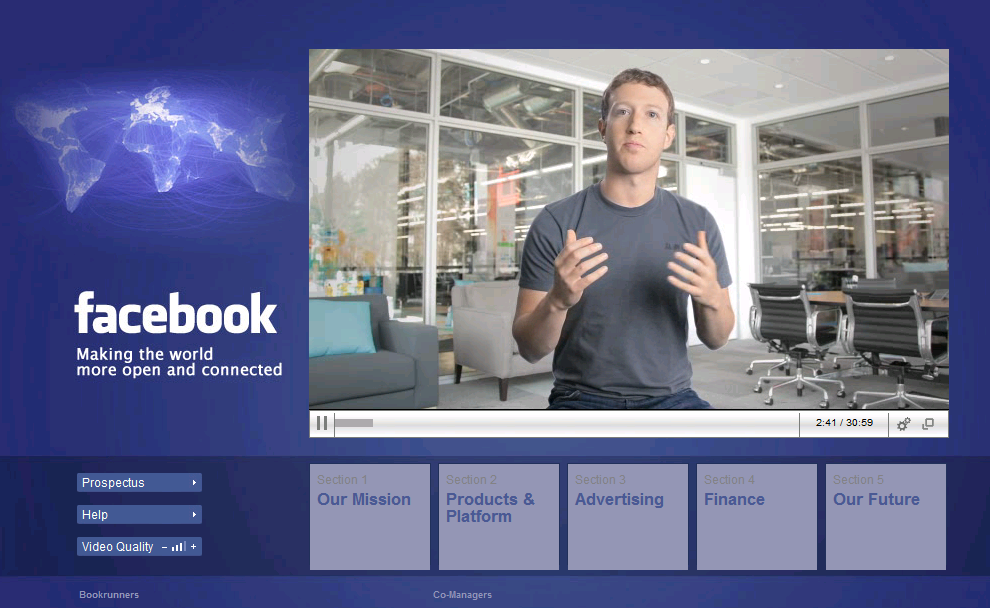The width and height of the screenshot is (990, 608).
Task: Expand the Prospectus menu arrow
Action: pyautogui.click(x=194, y=483)
